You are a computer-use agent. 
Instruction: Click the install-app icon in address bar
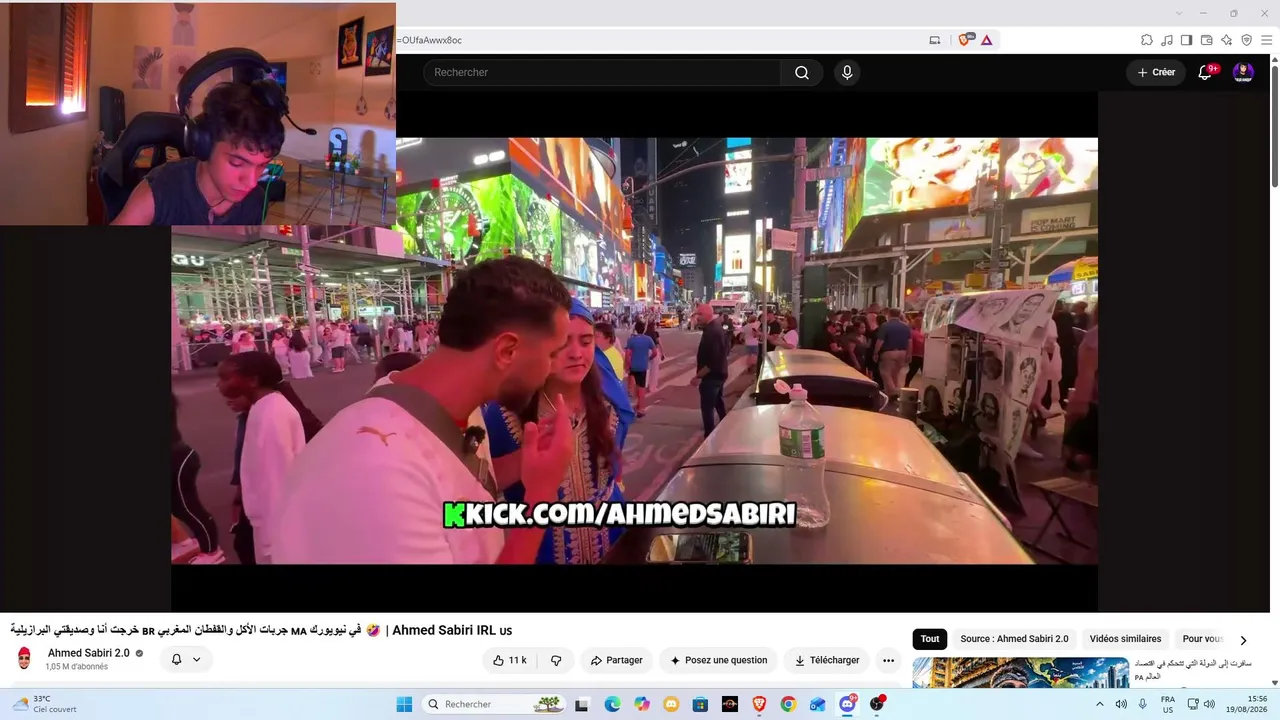click(x=935, y=40)
